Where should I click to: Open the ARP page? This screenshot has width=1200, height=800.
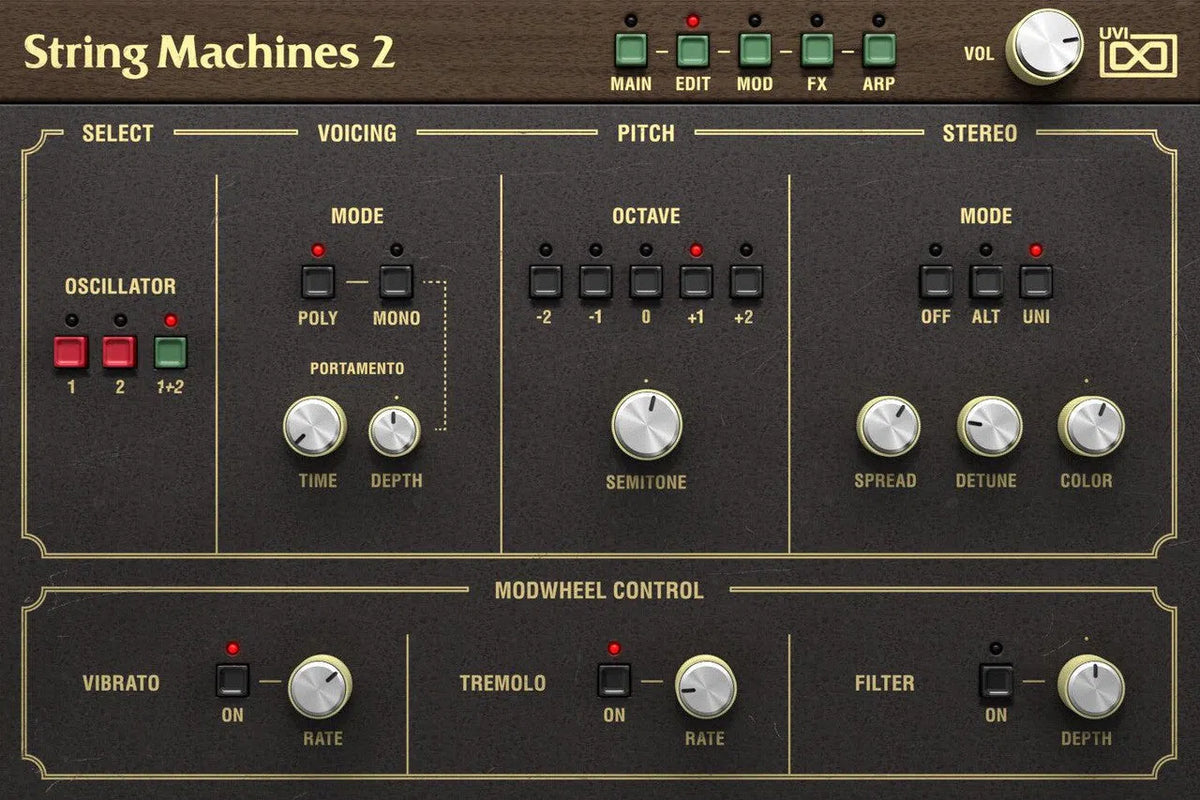tap(878, 47)
